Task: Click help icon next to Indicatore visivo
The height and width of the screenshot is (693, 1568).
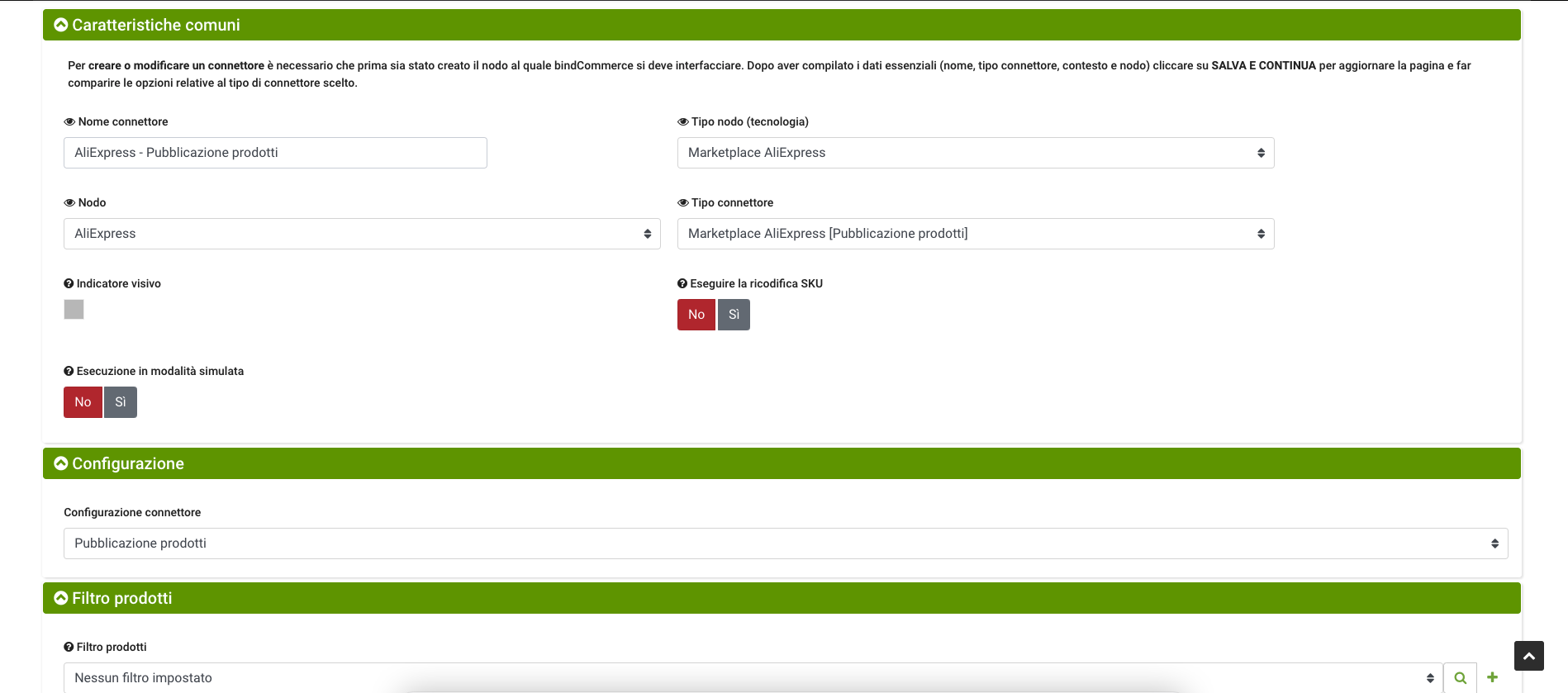Action: 69,283
